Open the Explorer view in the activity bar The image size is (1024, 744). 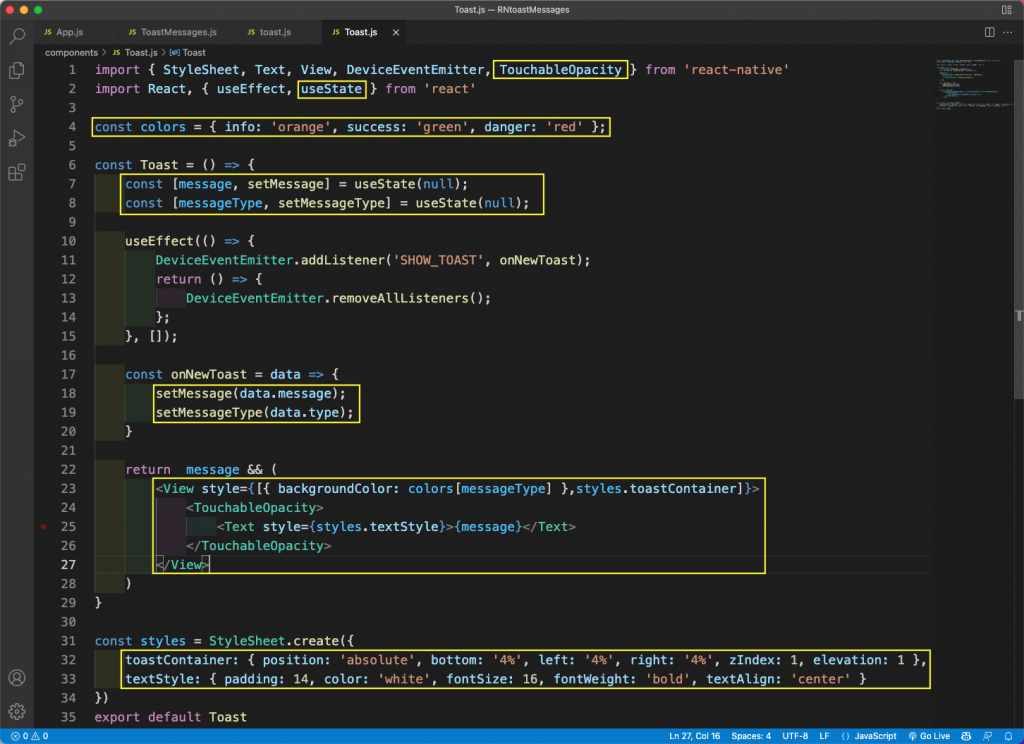(17, 71)
